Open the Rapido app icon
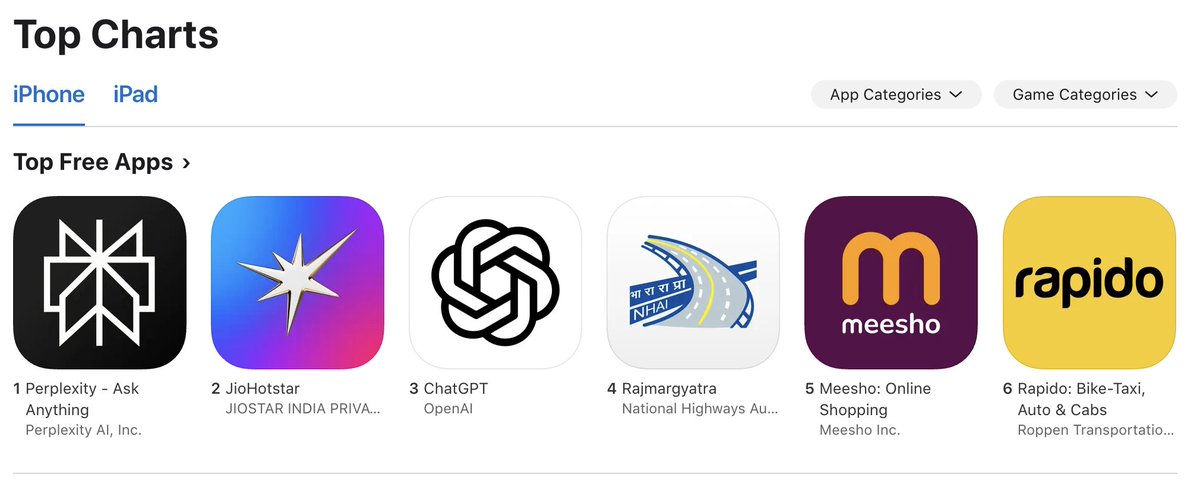Screen dimensions: 1200x487 click(x=1089, y=283)
